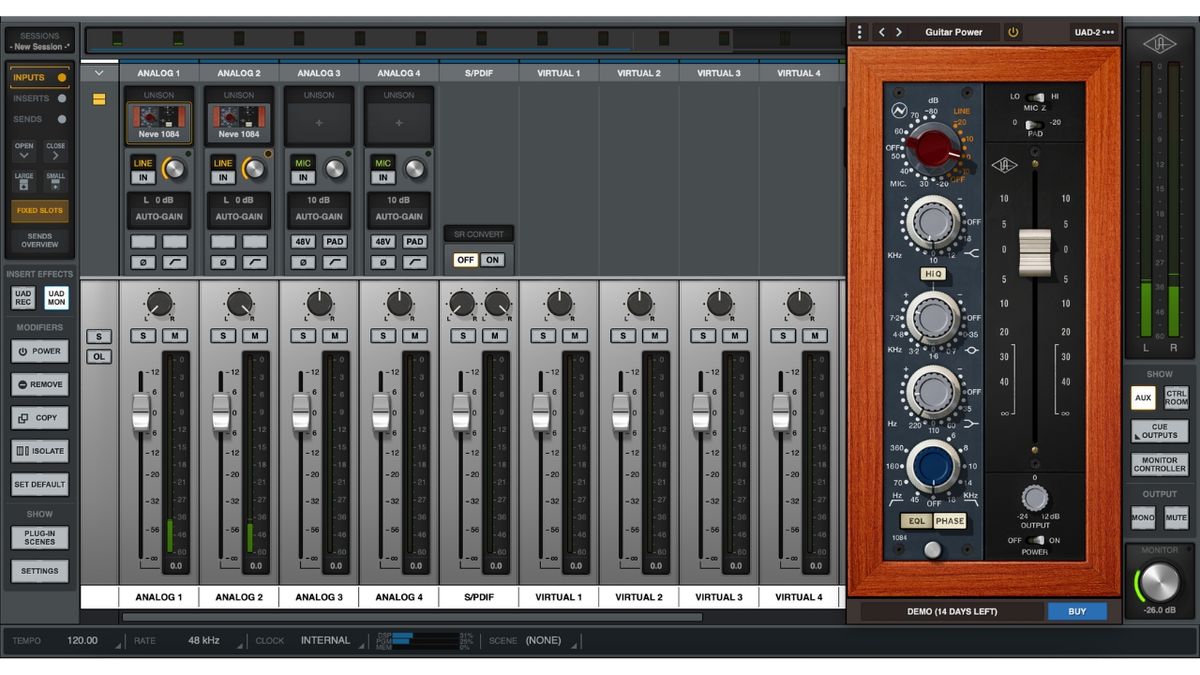Image resolution: width=1200 pixels, height=675 pixels.
Task: Switch to SENDS view
Action: (40, 119)
